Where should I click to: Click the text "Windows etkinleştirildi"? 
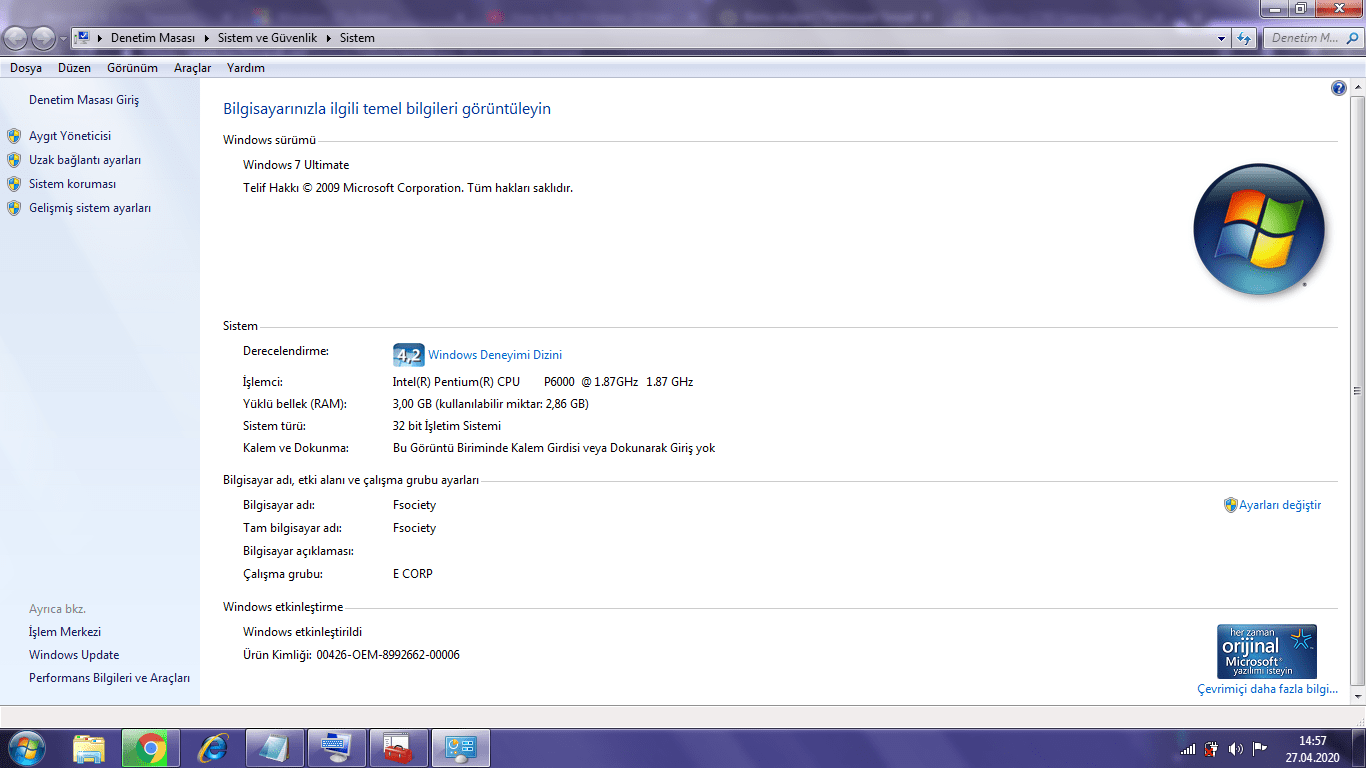(302, 632)
